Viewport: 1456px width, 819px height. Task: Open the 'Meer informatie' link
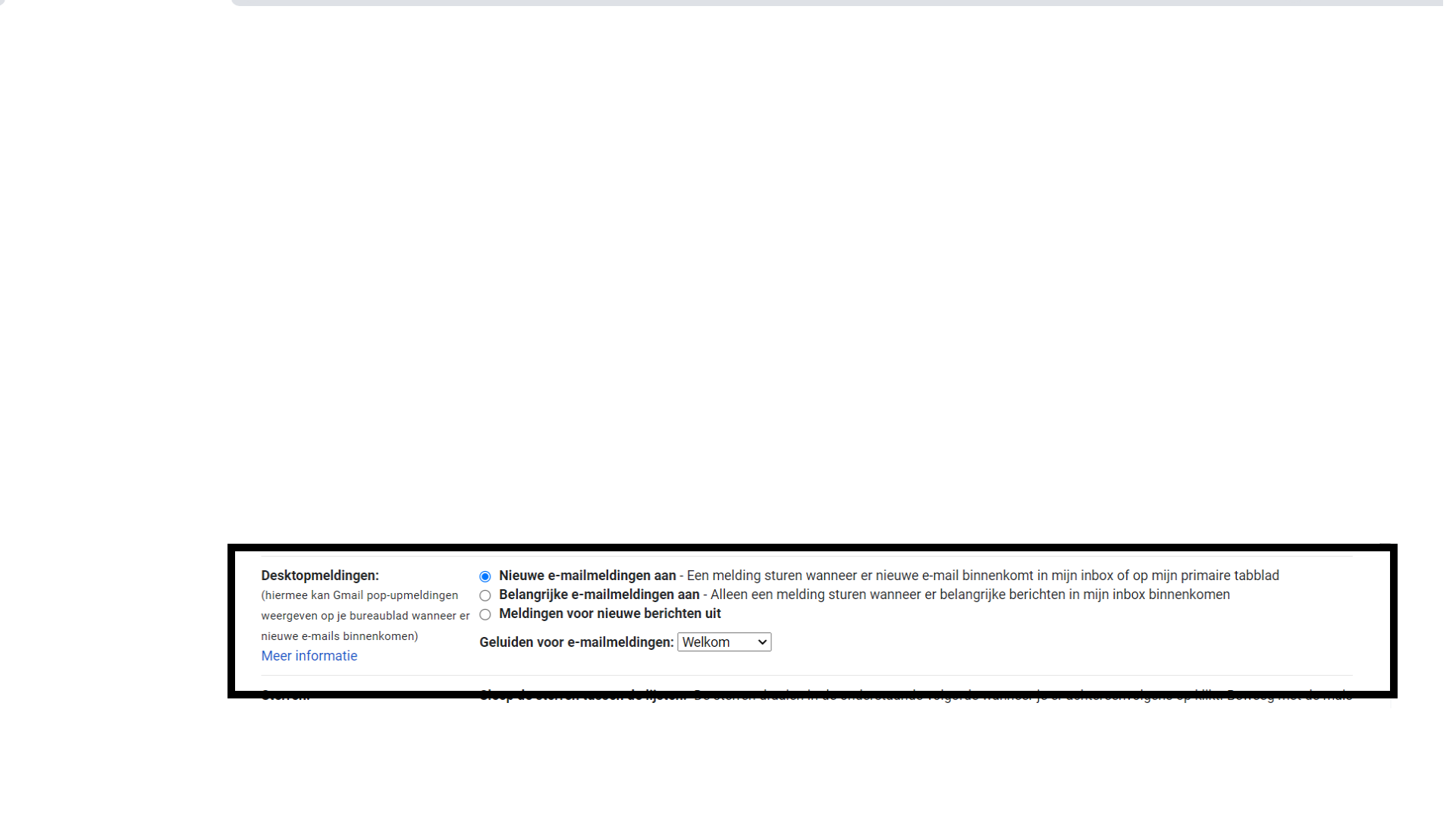309,656
